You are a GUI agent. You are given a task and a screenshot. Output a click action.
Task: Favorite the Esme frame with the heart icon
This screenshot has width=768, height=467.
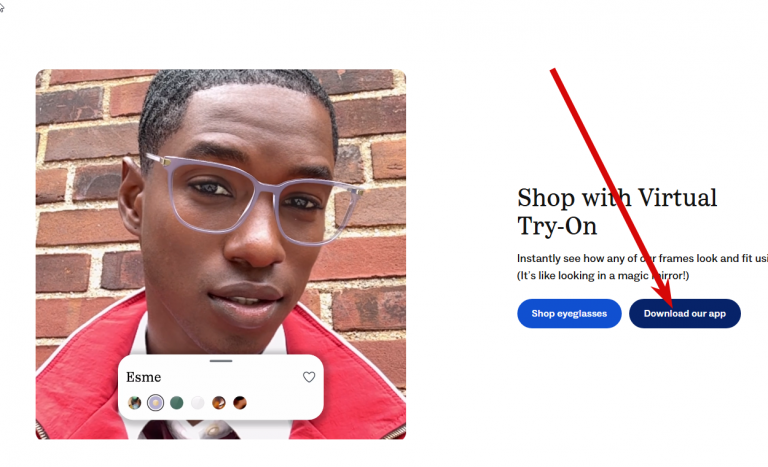[309, 377]
